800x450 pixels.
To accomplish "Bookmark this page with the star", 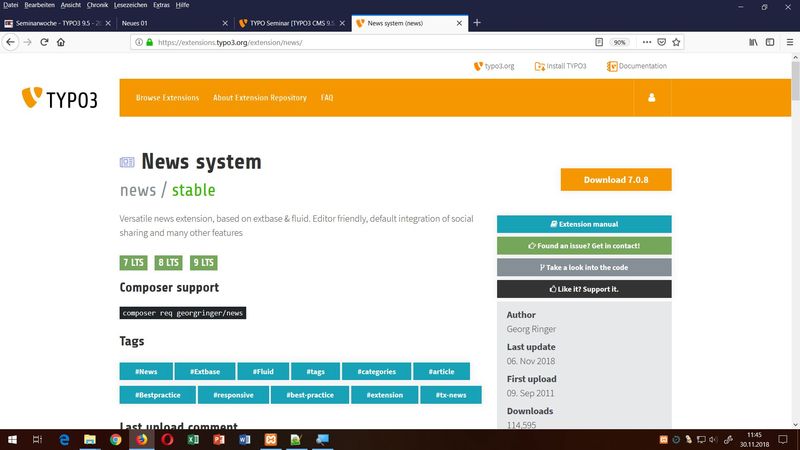I will [x=676, y=42].
